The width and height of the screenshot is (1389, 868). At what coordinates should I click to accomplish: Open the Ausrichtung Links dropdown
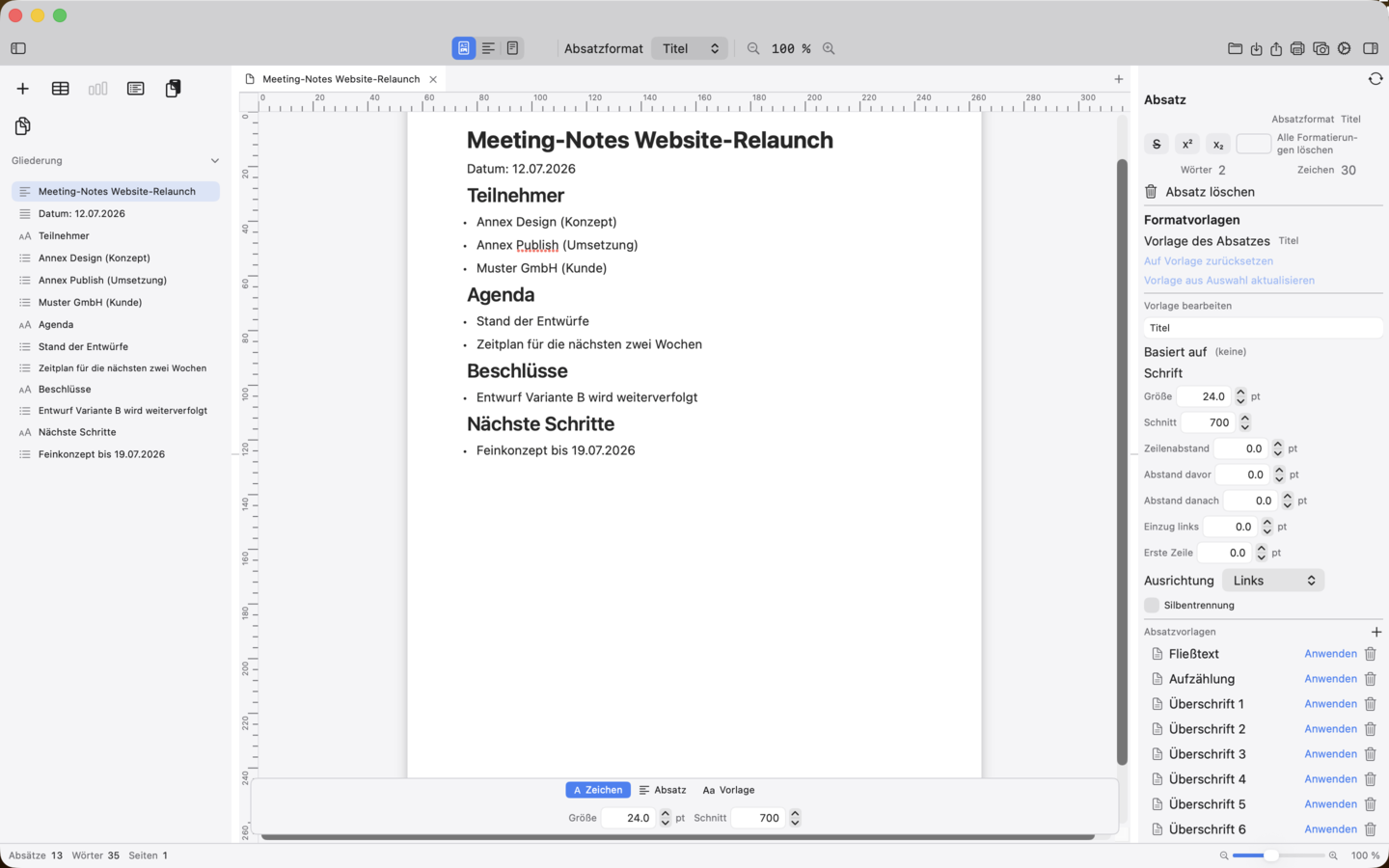(1273, 581)
